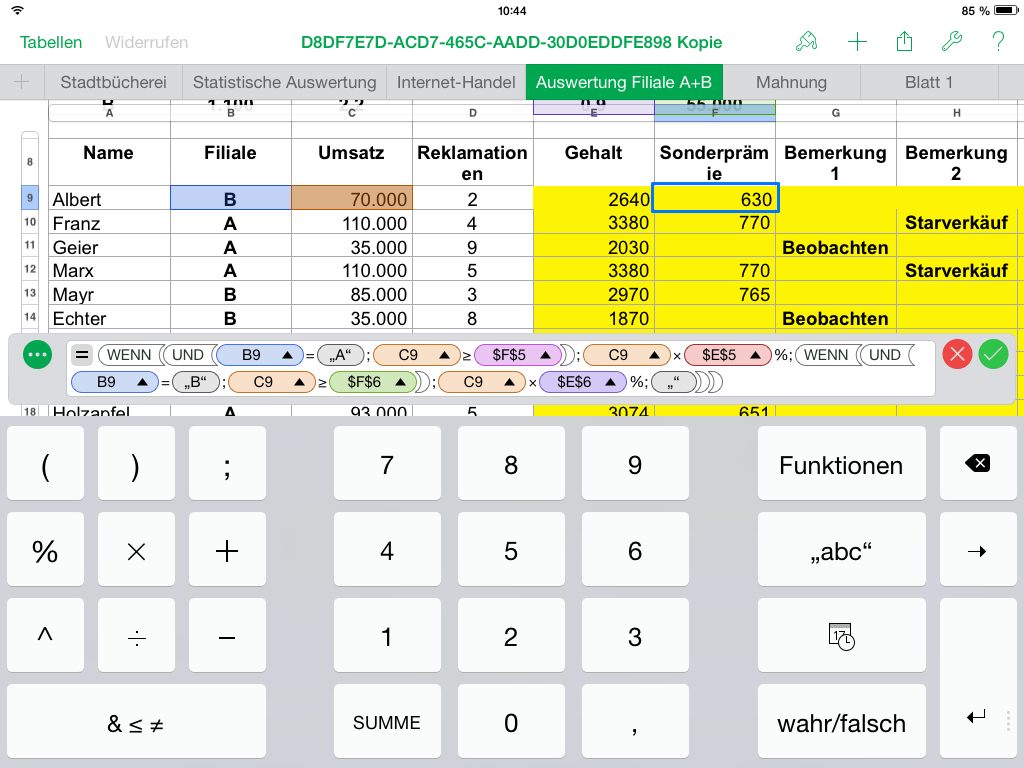Confirm the formula with the green checkmark
Screen dimensions: 1024x768
coord(992,354)
